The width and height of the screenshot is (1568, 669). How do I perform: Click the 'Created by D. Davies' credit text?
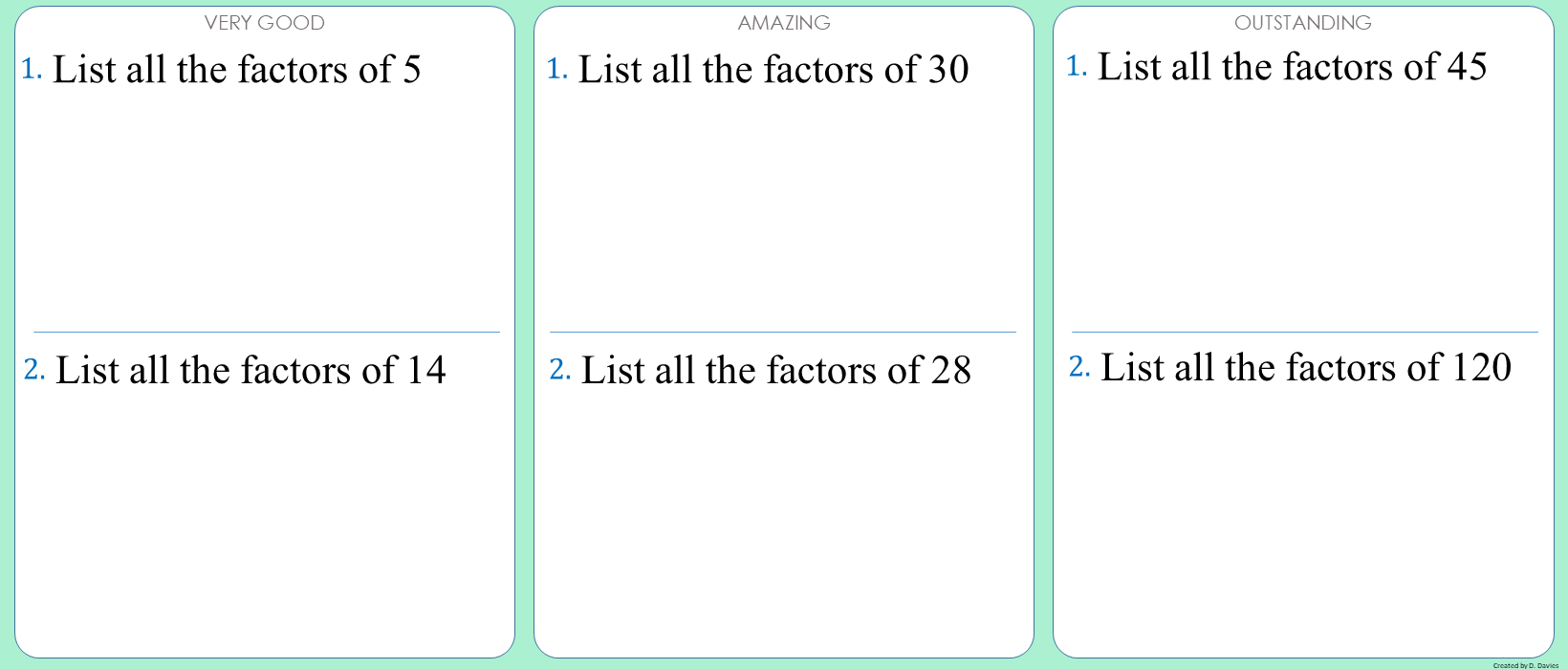1525,665
